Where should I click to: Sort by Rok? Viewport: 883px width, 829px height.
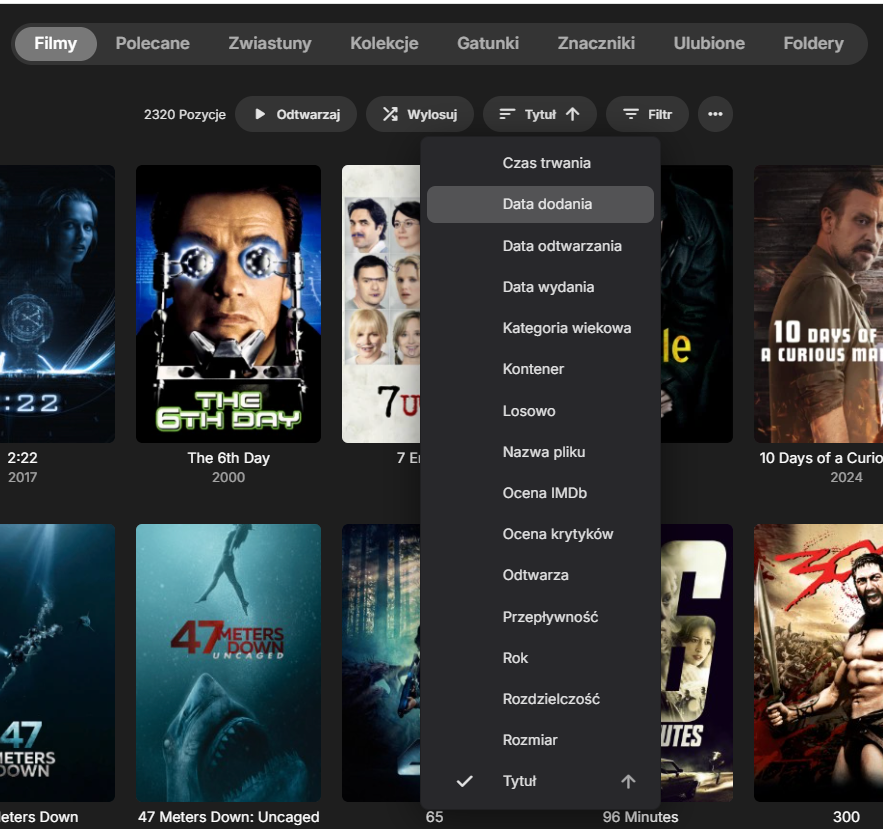(x=541, y=658)
